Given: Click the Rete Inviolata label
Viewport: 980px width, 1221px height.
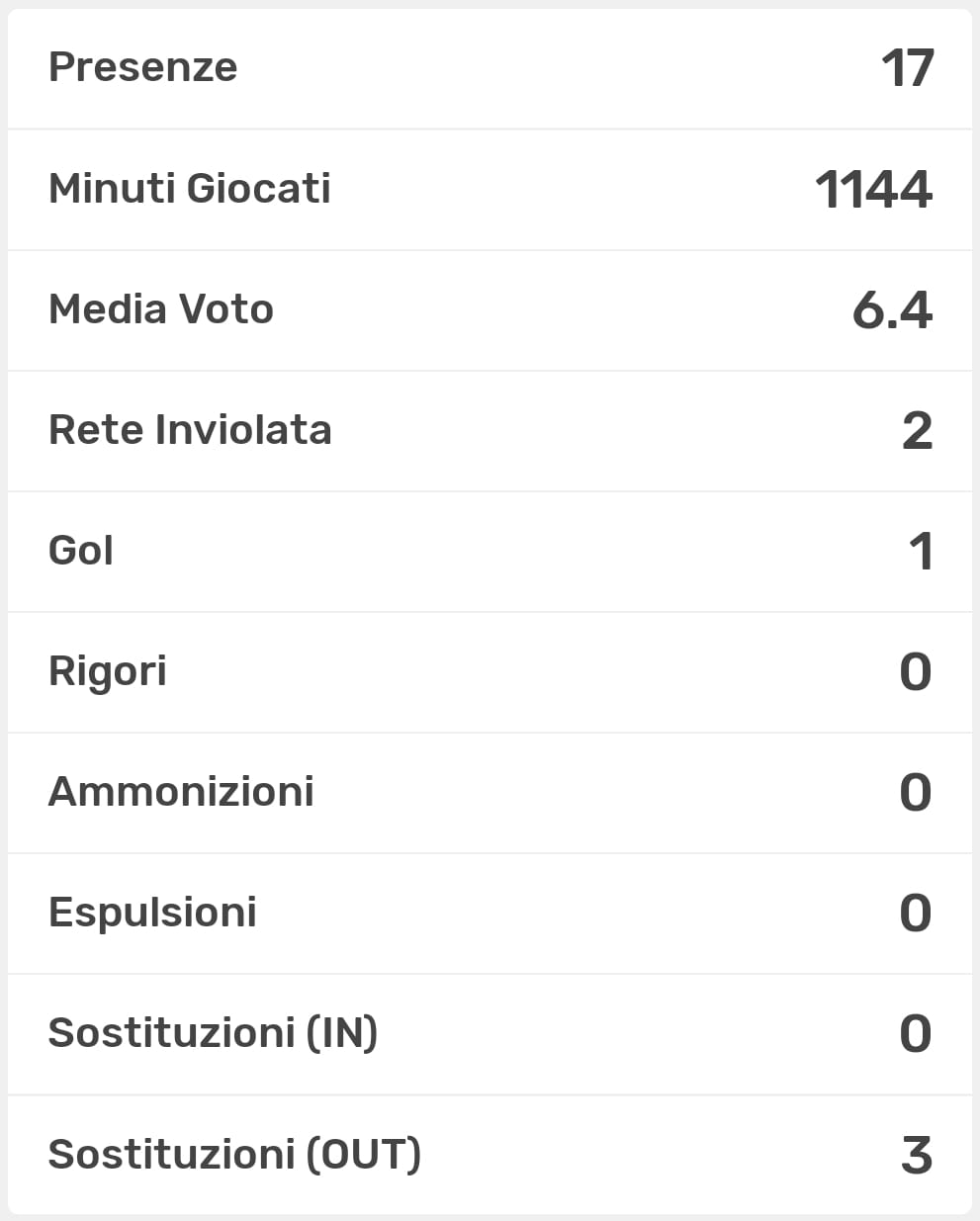Looking at the screenshot, I should [189, 429].
